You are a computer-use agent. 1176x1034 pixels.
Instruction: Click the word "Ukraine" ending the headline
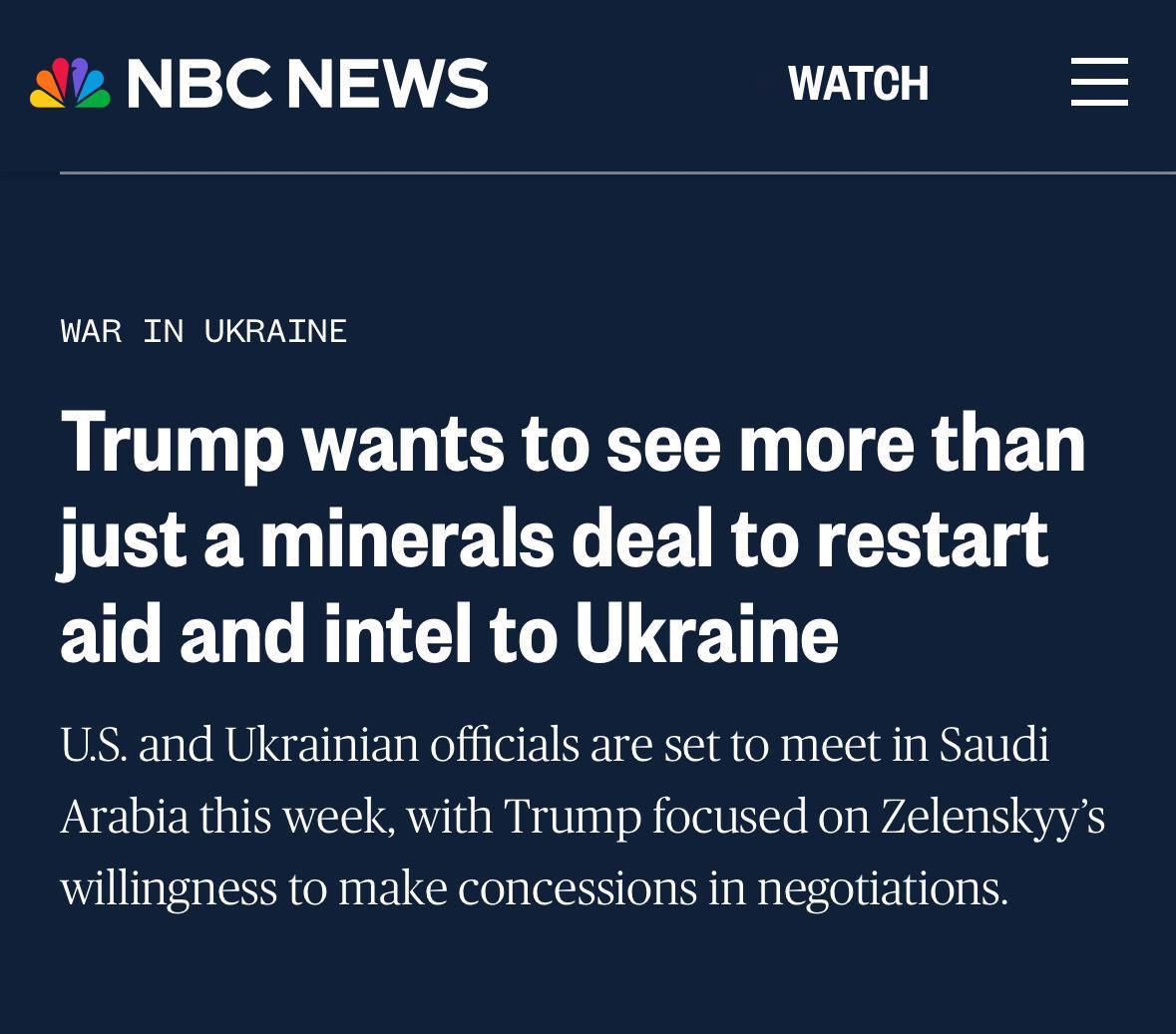(x=706, y=635)
